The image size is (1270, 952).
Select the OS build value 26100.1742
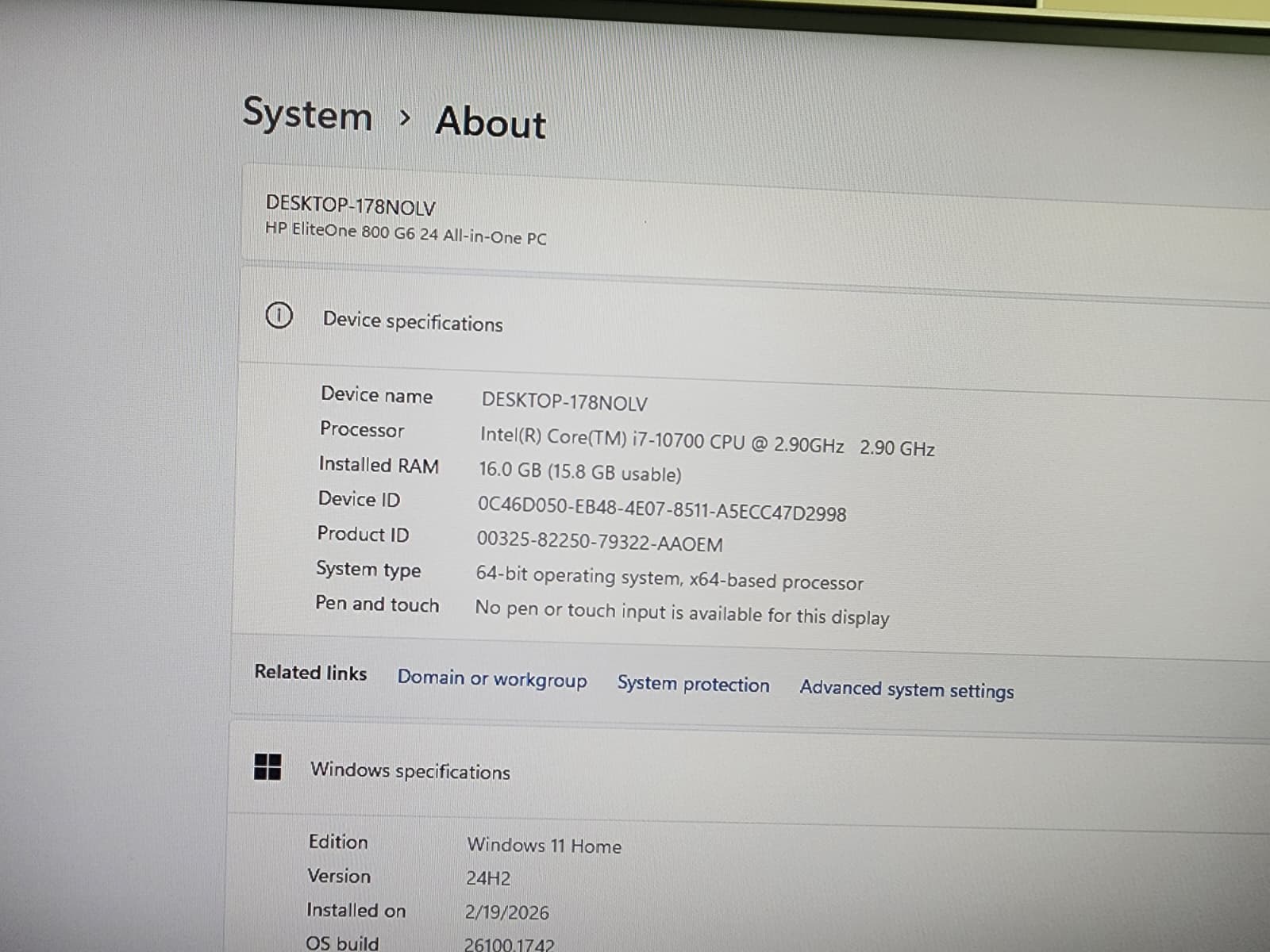(x=510, y=945)
